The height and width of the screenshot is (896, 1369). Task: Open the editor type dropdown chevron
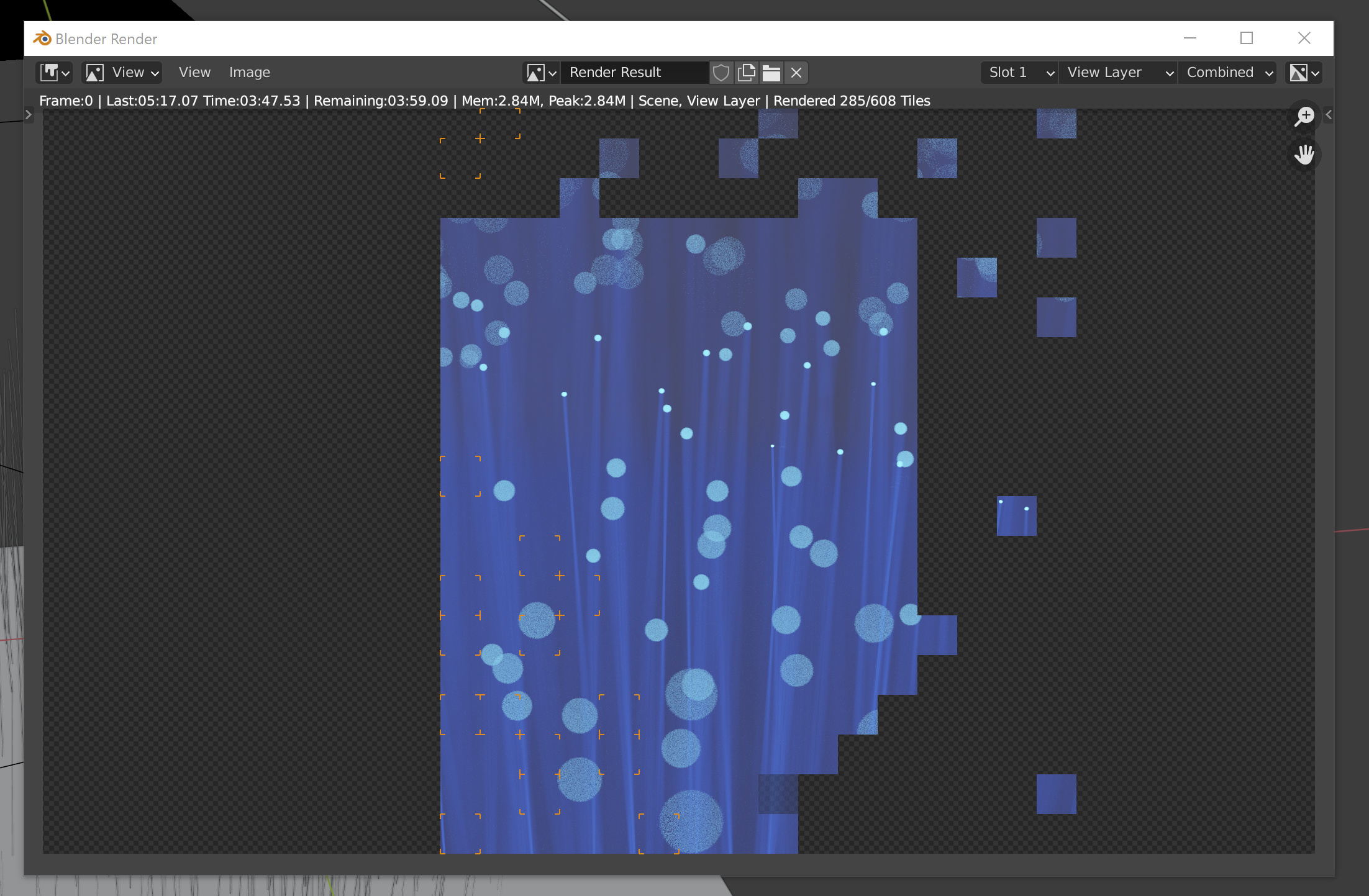point(65,72)
